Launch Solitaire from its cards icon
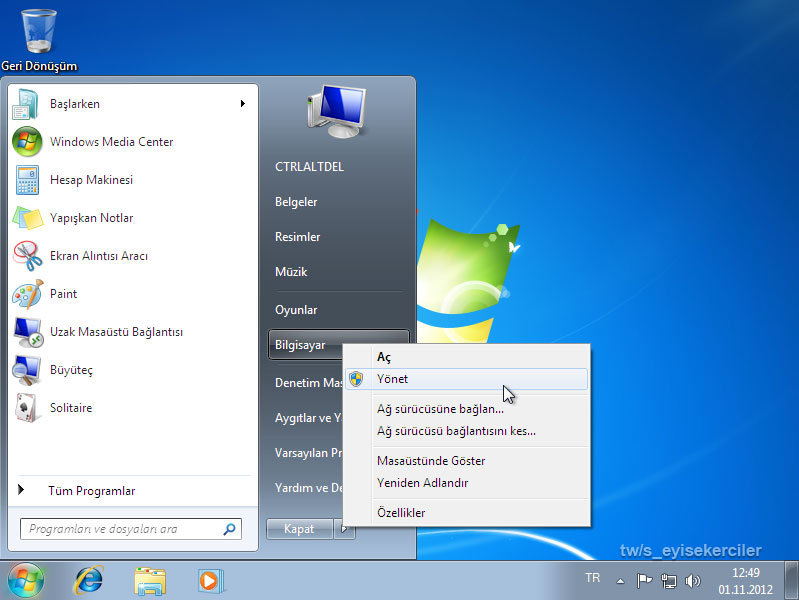Image resolution: width=799 pixels, height=600 pixels. [x=26, y=408]
